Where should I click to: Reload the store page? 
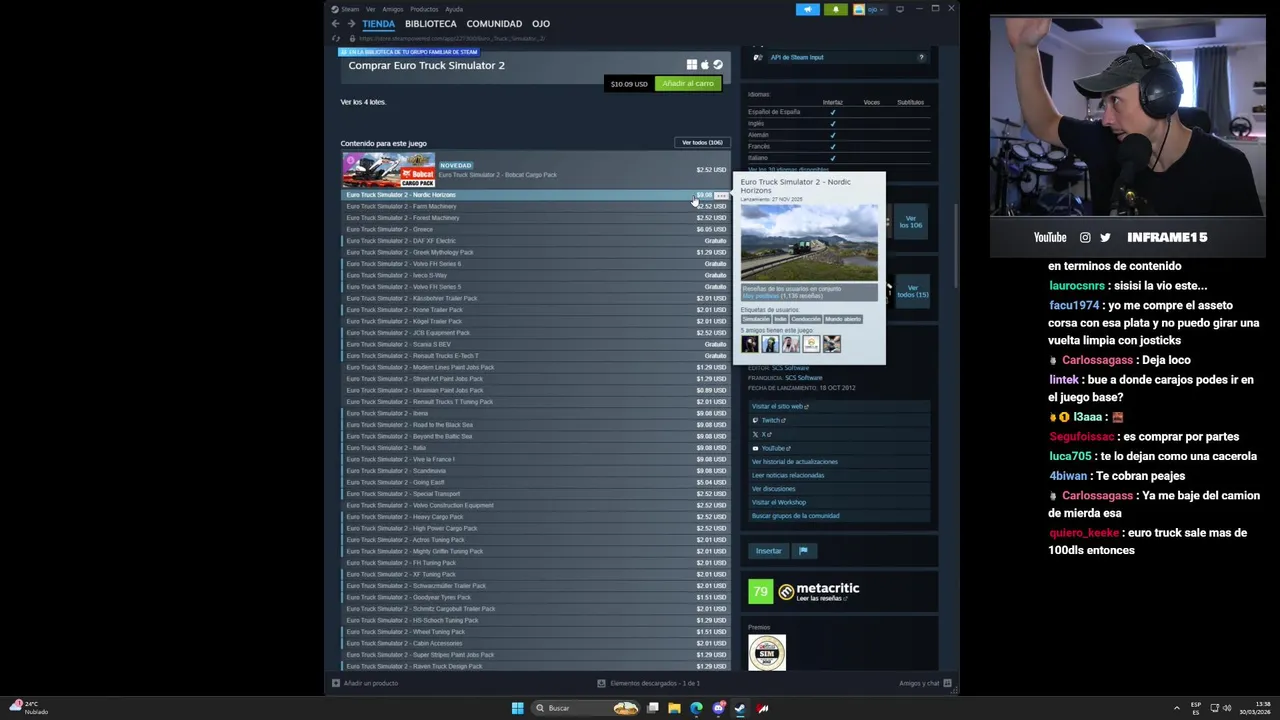tap(336, 39)
